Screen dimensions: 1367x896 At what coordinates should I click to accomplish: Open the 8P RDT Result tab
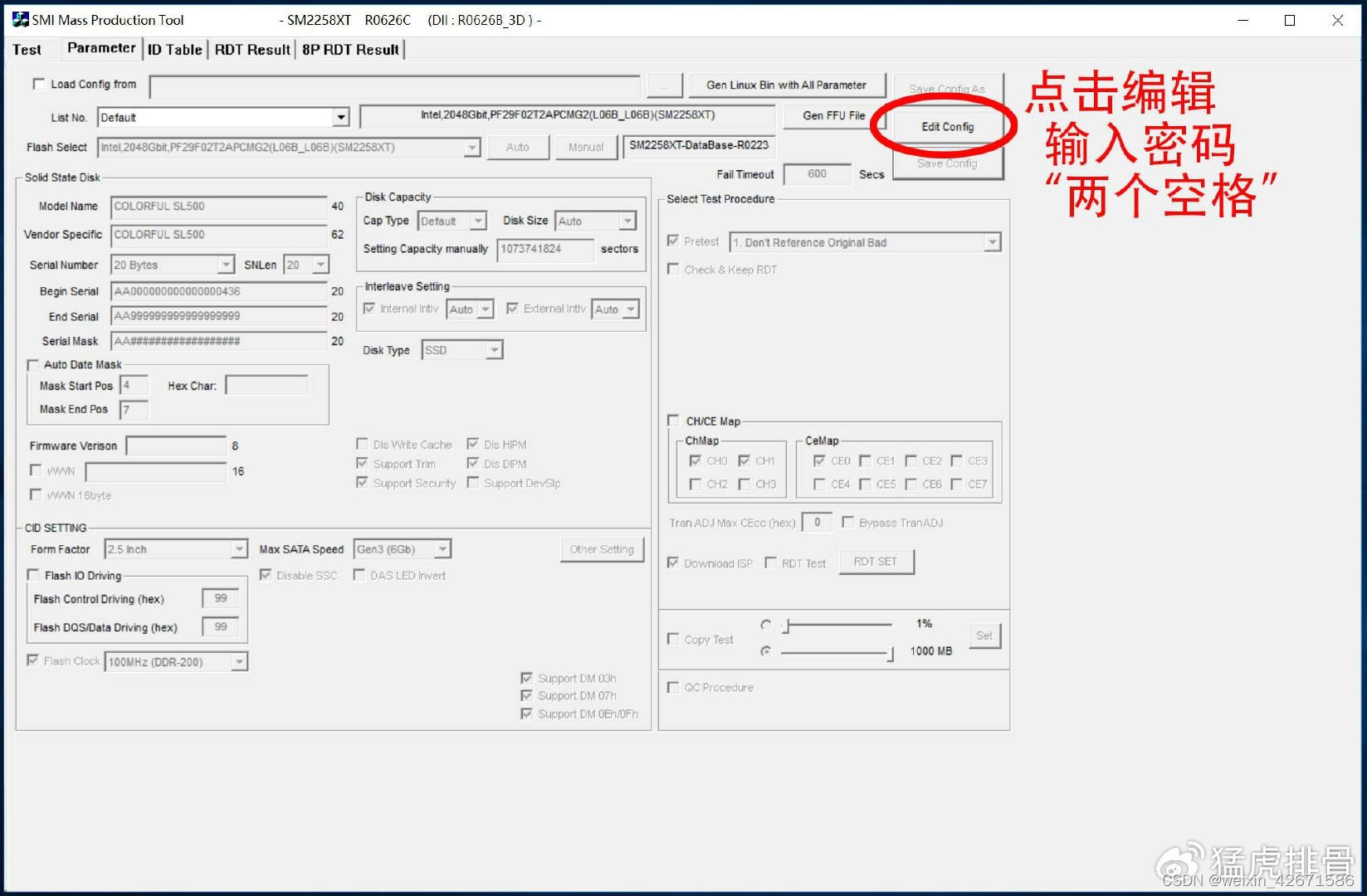pos(350,50)
